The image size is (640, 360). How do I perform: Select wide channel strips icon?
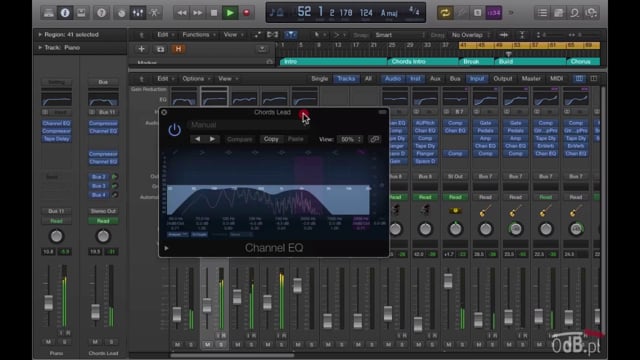point(594,78)
